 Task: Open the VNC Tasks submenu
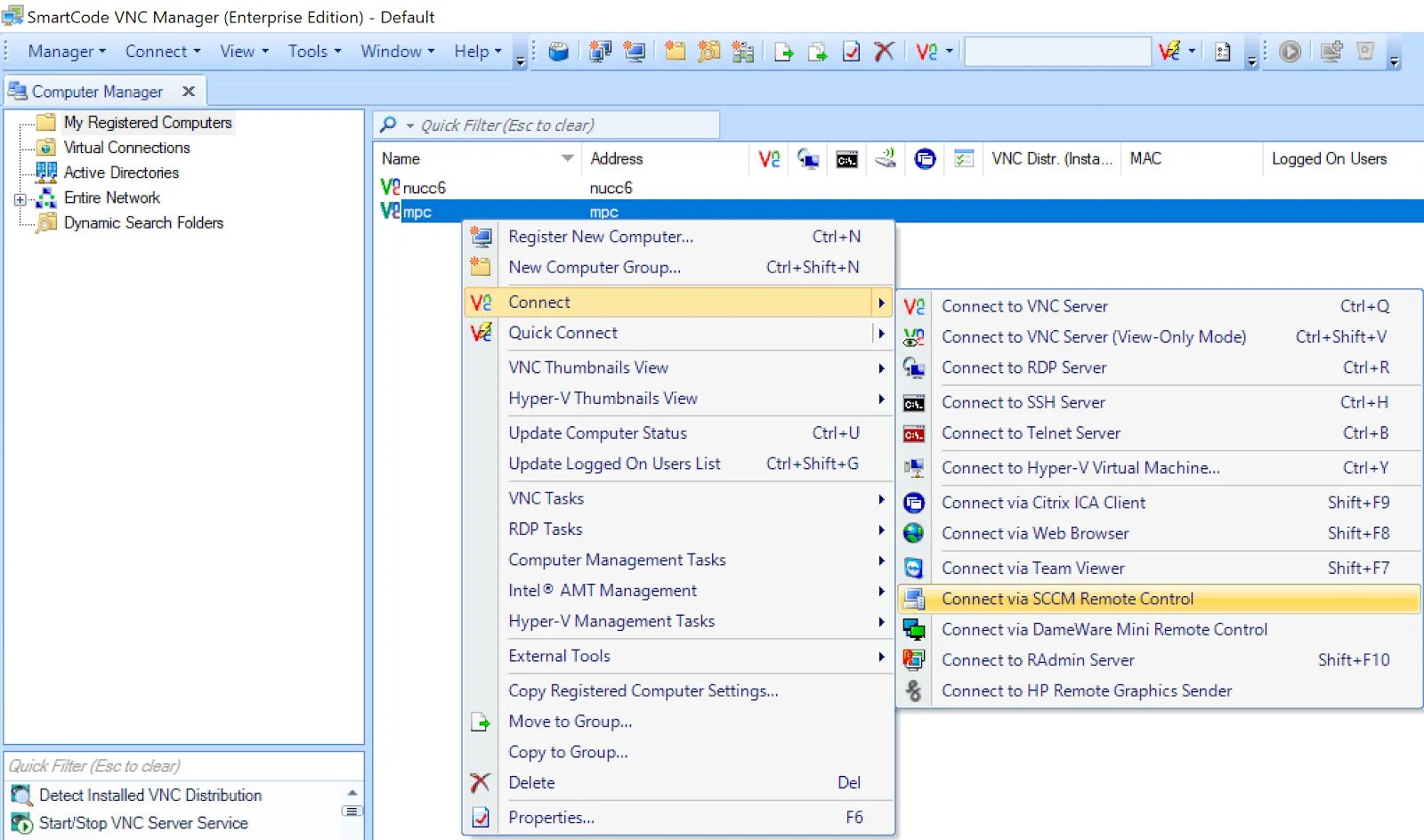678,498
